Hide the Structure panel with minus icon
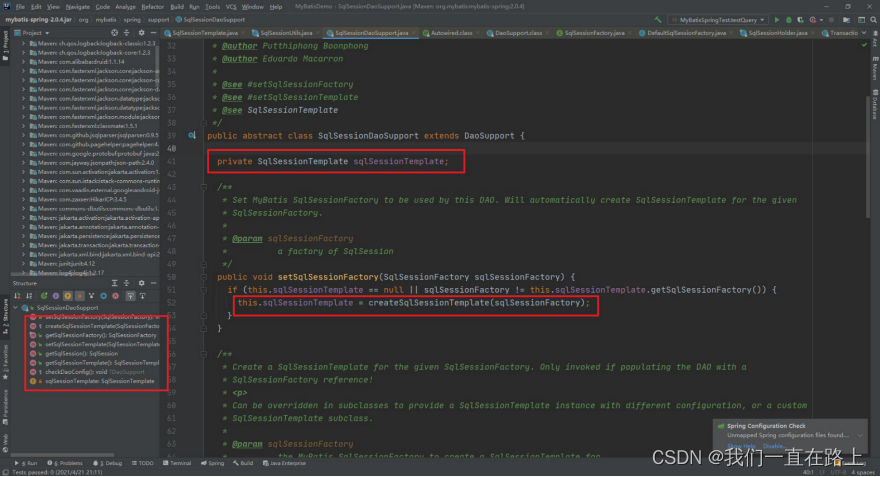Screen dimensions: 880x477 pos(153,283)
